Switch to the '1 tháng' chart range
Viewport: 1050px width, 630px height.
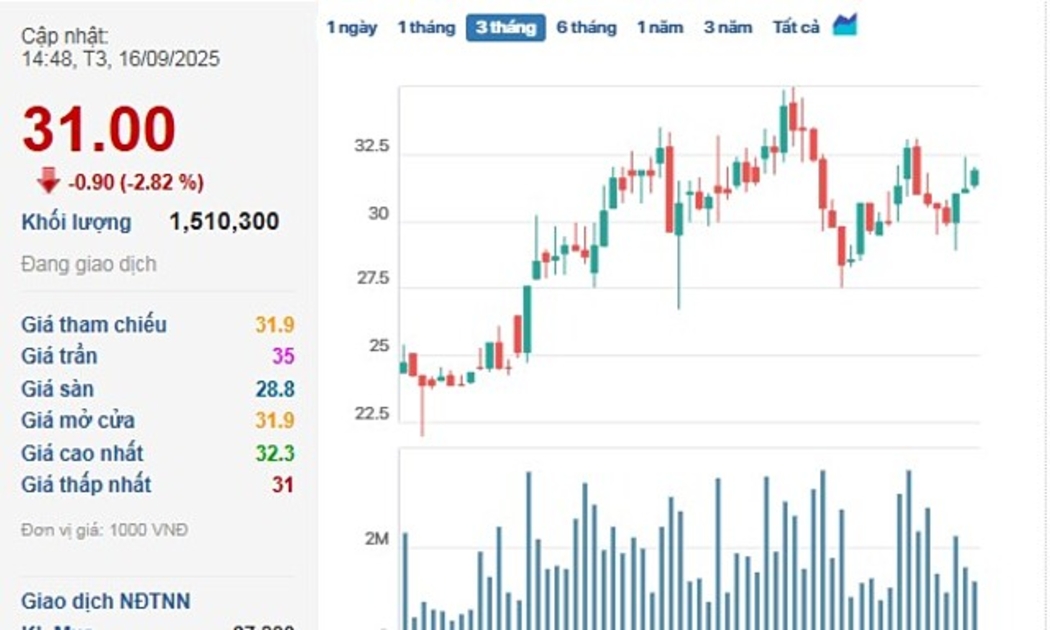tap(426, 28)
